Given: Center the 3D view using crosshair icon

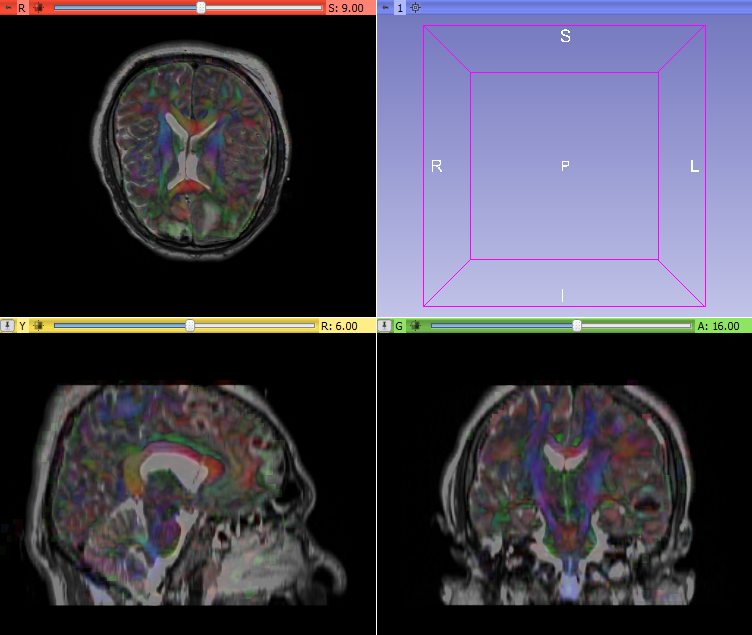Looking at the screenshot, I should coord(416,7).
